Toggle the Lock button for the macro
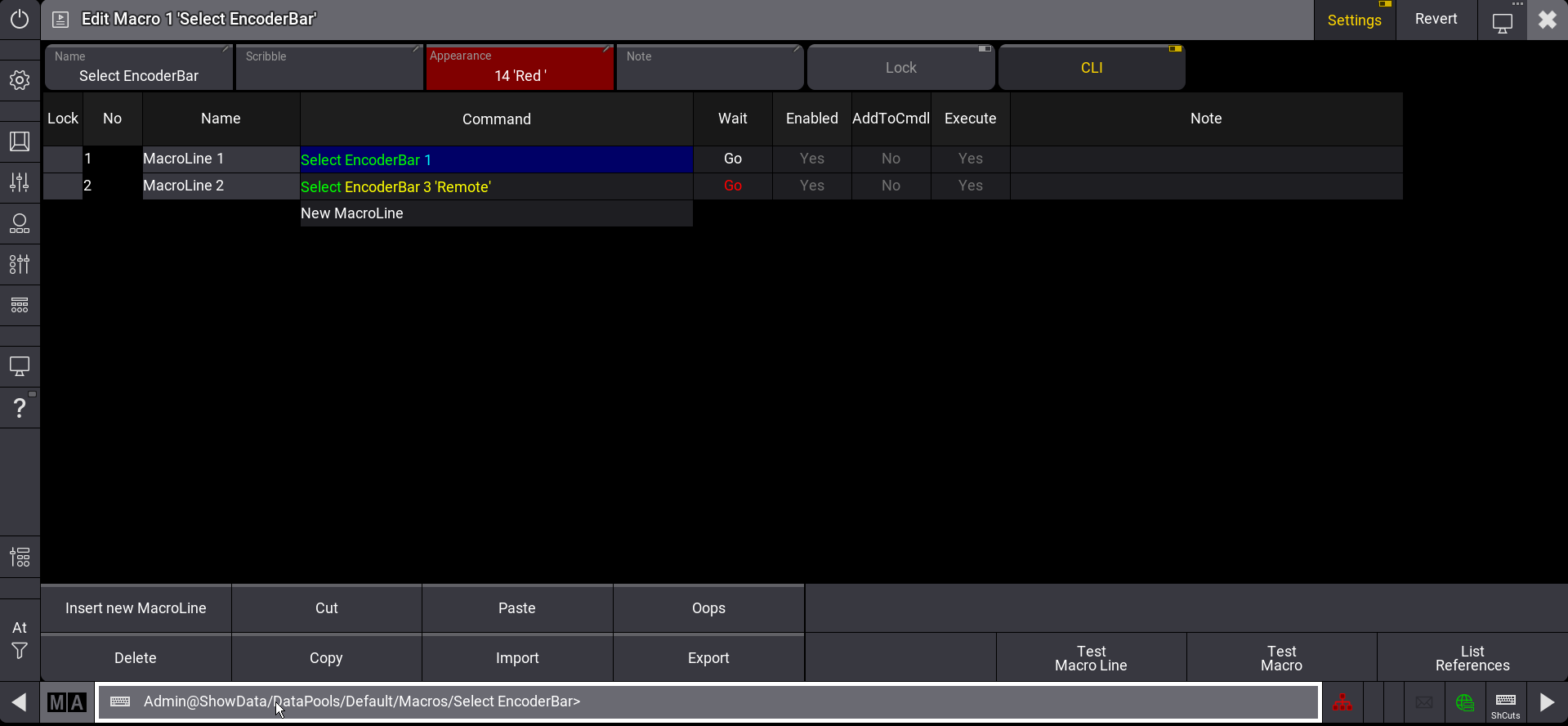The width and height of the screenshot is (1568, 726). [900, 68]
